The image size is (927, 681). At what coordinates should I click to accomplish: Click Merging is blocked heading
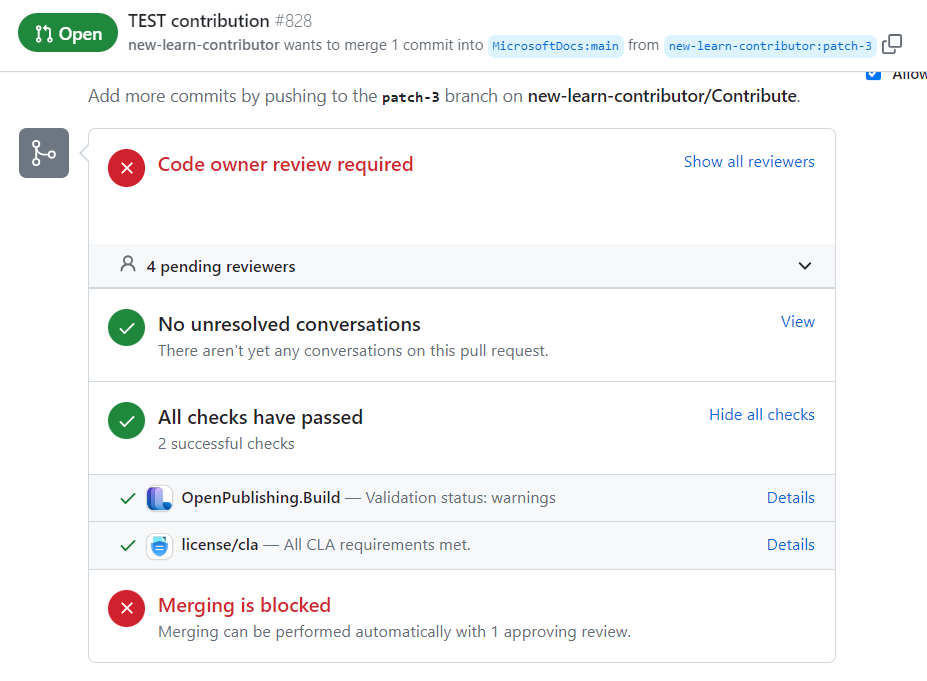pyautogui.click(x=244, y=605)
